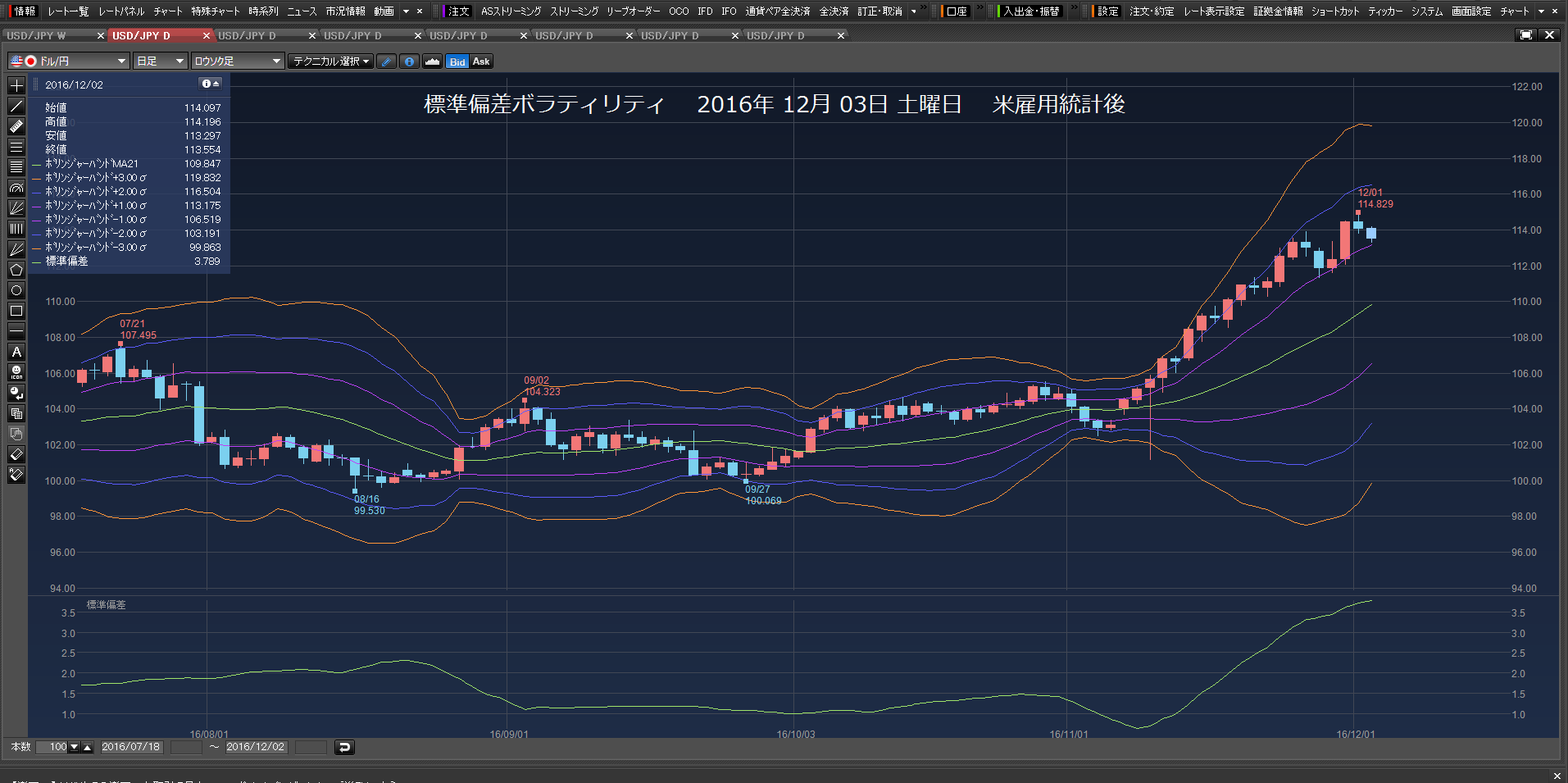
Task: Click the end date field 2016/12/02
Action: [256, 747]
